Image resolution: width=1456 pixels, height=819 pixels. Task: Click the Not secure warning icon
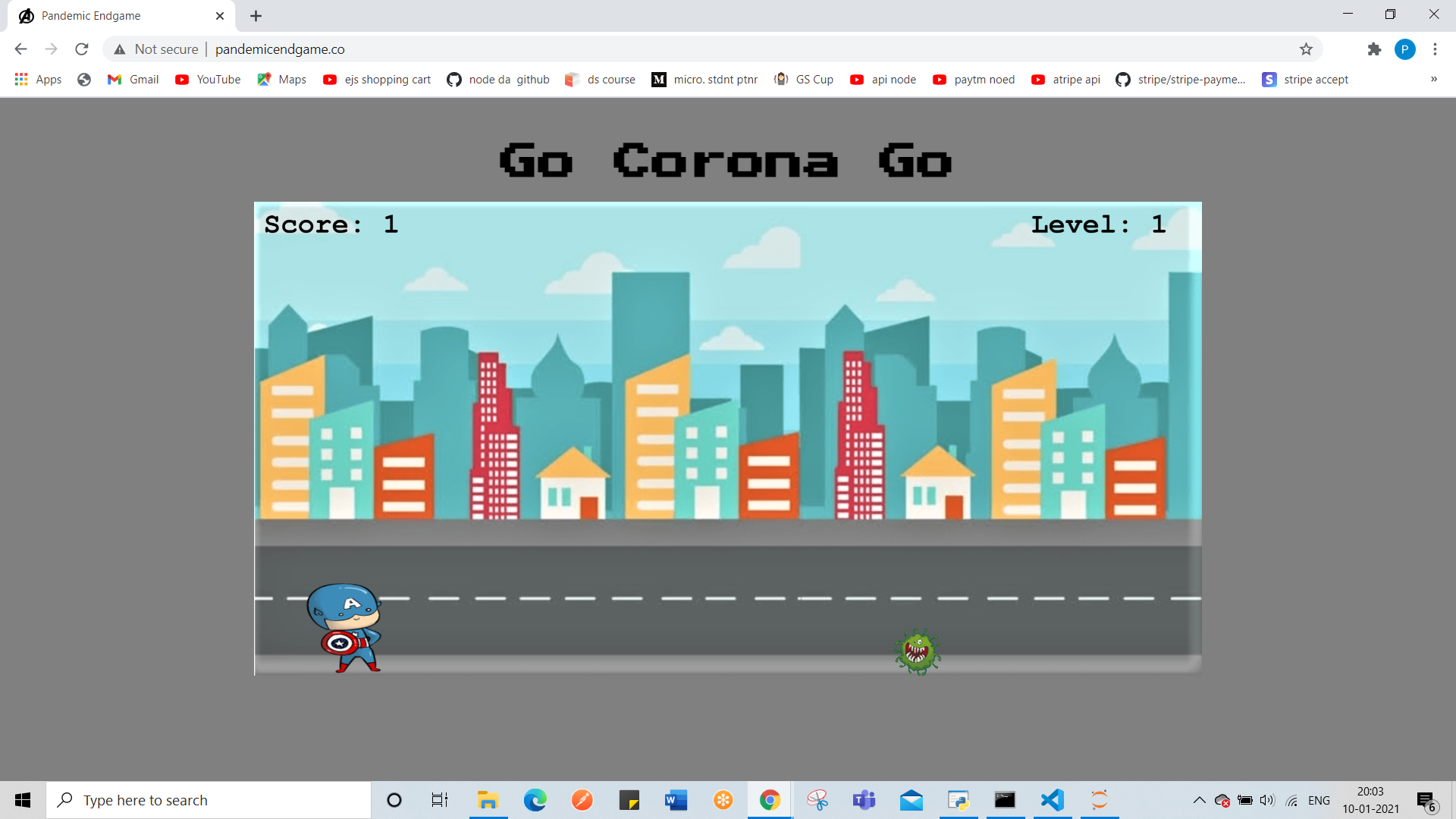pos(120,49)
